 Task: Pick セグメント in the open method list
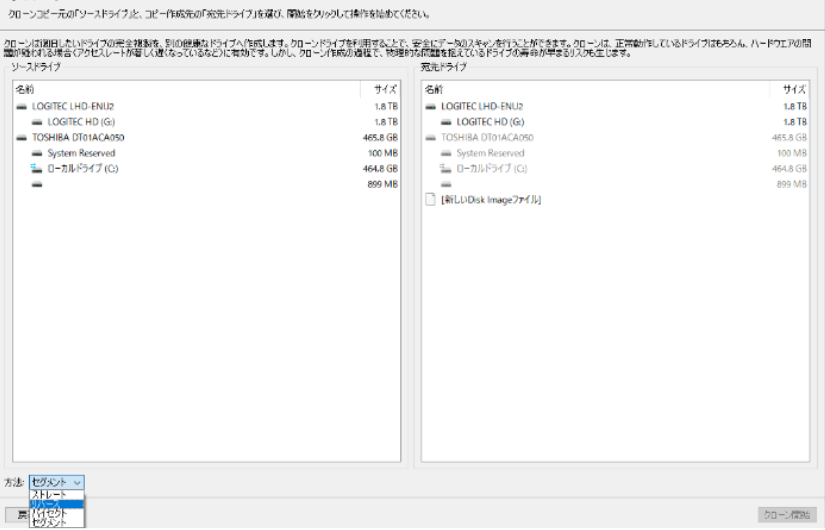(x=50, y=522)
